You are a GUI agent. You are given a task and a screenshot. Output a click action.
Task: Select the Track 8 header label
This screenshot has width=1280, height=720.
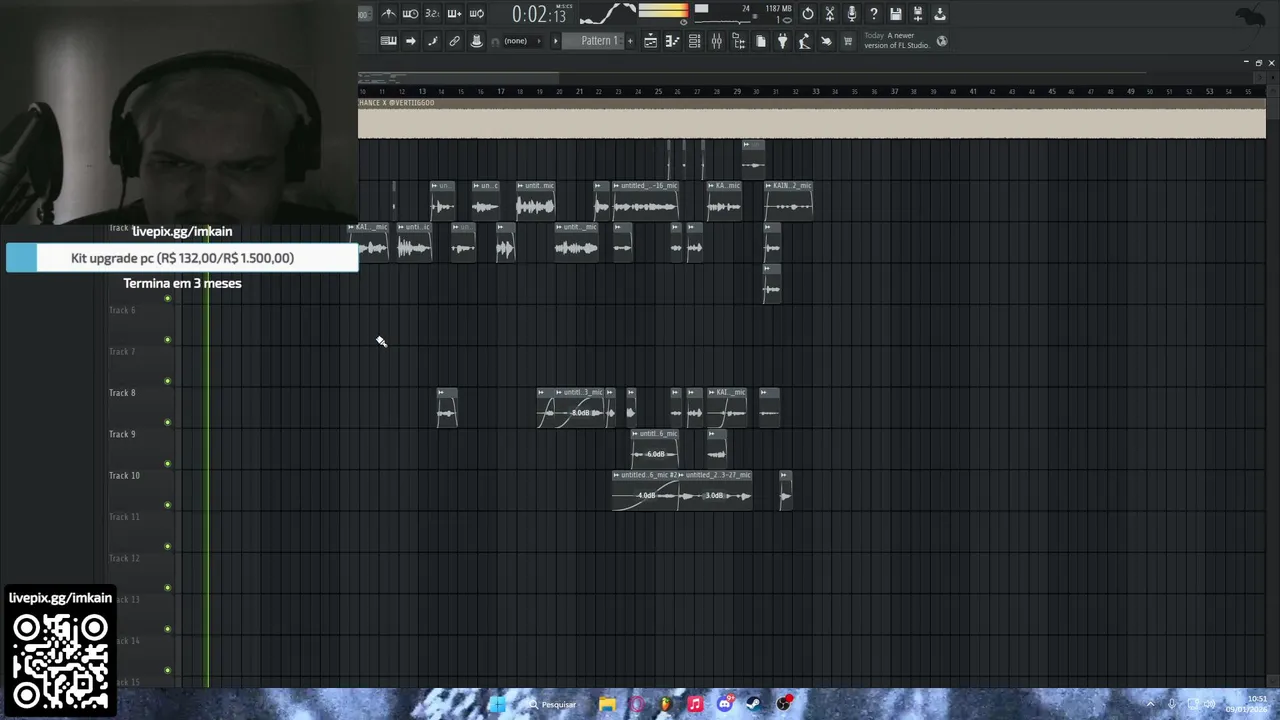122,393
